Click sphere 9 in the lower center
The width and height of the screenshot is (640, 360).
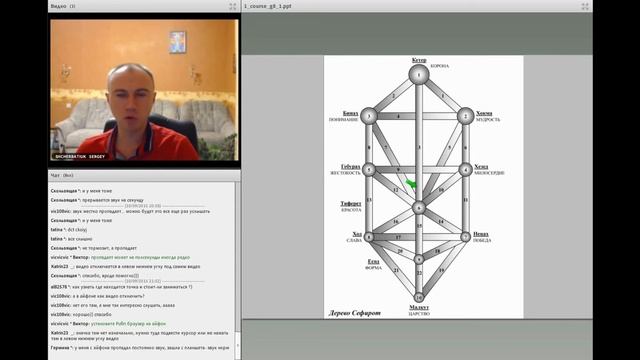coord(419,259)
